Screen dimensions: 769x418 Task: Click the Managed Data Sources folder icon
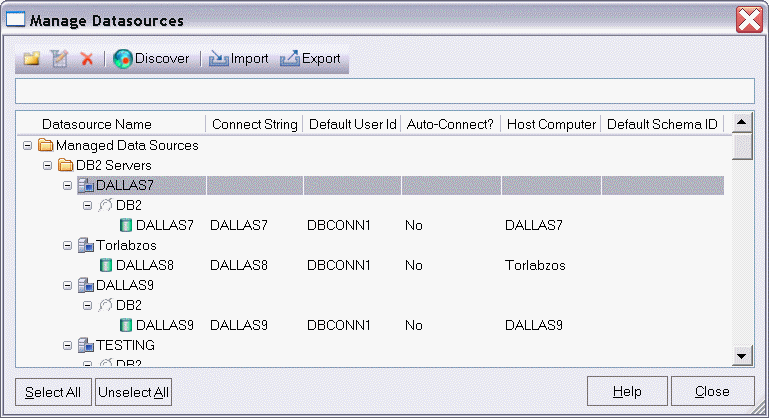tap(46, 145)
